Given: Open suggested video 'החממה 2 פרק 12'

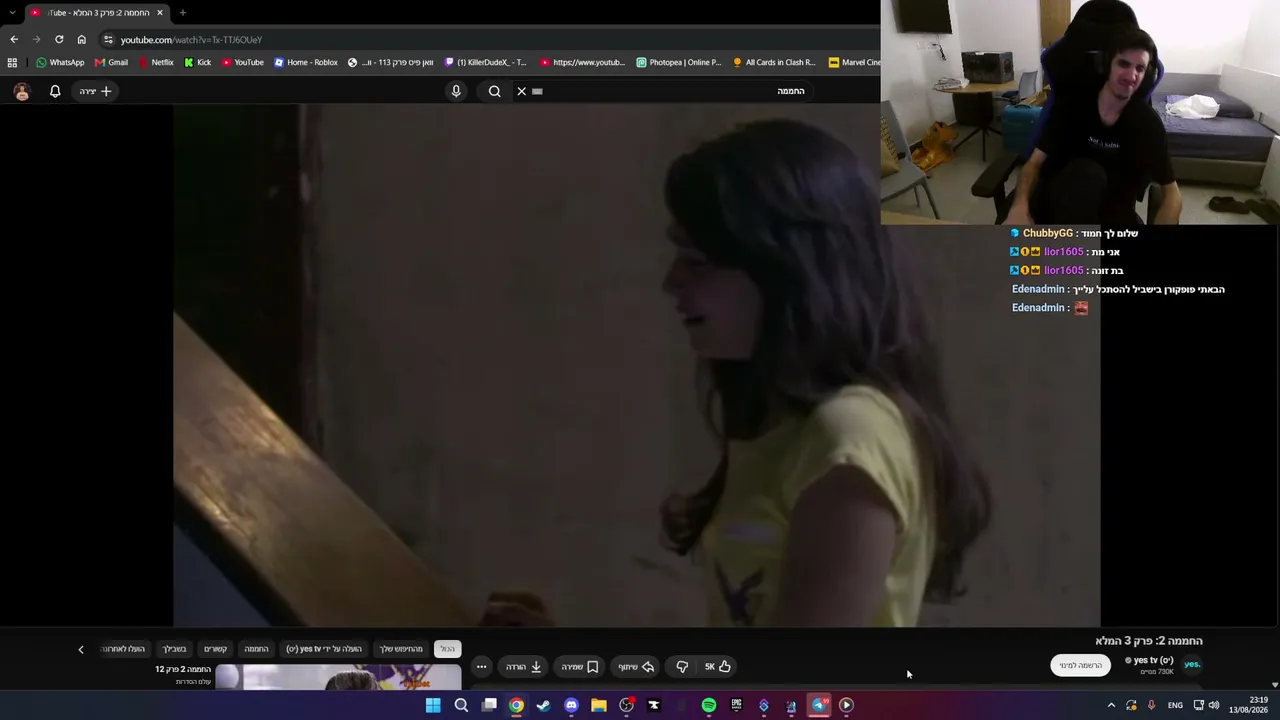Looking at the screenshot, I should [183, 669].
